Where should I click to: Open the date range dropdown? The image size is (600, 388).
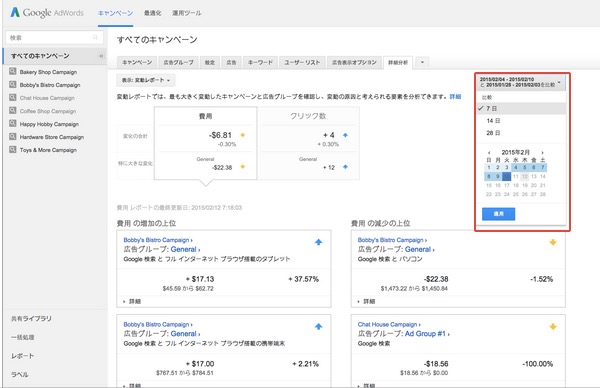[521, 82]
